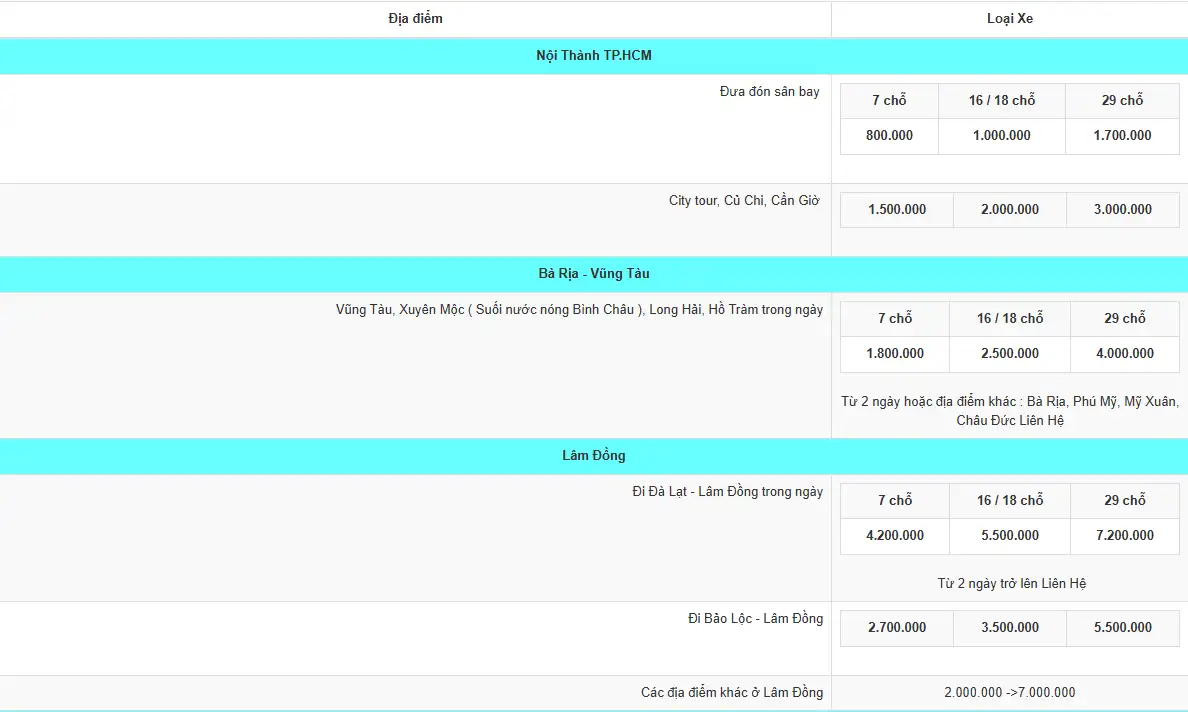Select the "Bà Rịa - Vũng Tàu" section heading

click(594, 273)
